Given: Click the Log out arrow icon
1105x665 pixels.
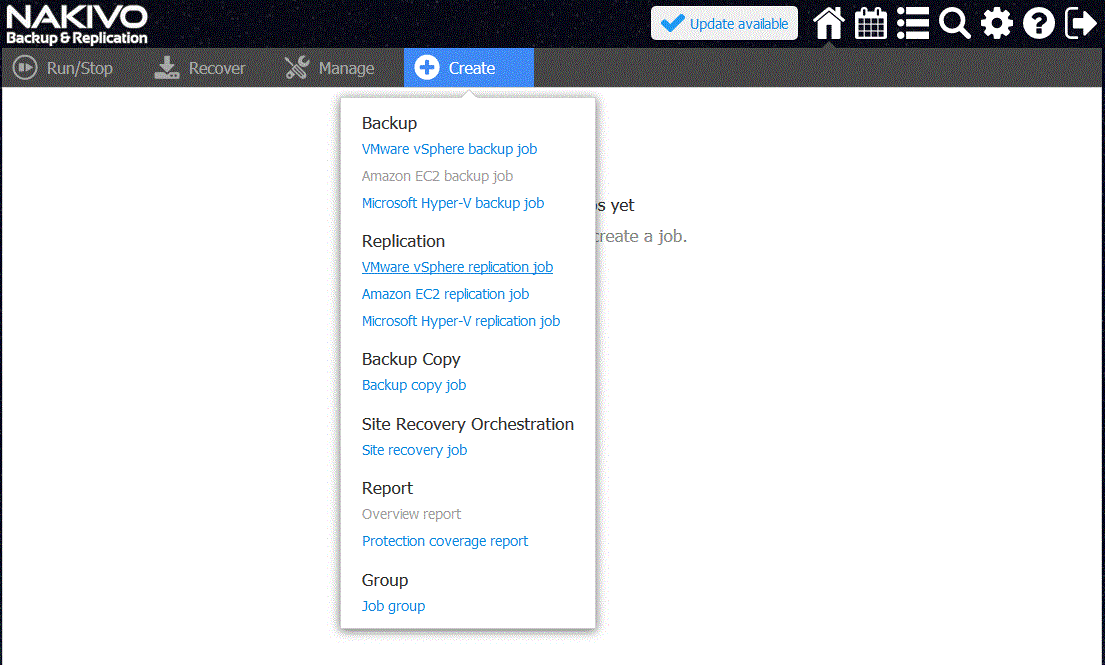Looking at the screenshot, I should 1081,23.
